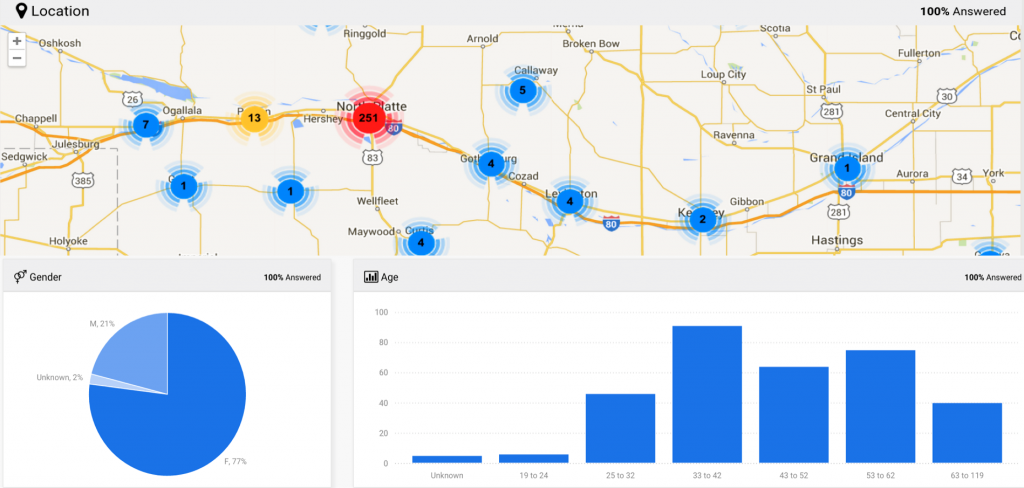Click the 1 marker at Grand Island
This screenshot has width=1024, height=488.
(848, 167)
